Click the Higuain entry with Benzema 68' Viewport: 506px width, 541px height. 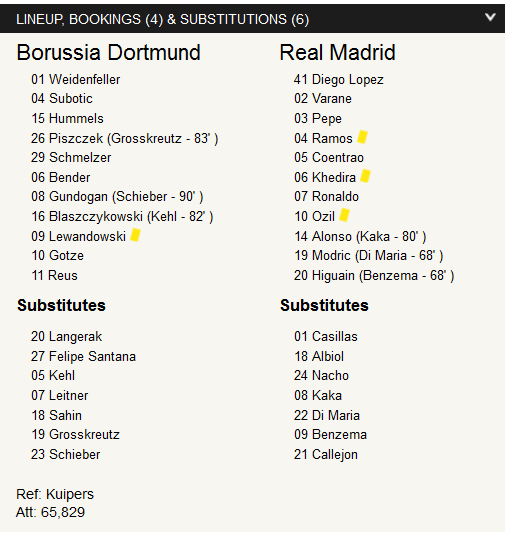click(374, 276)
